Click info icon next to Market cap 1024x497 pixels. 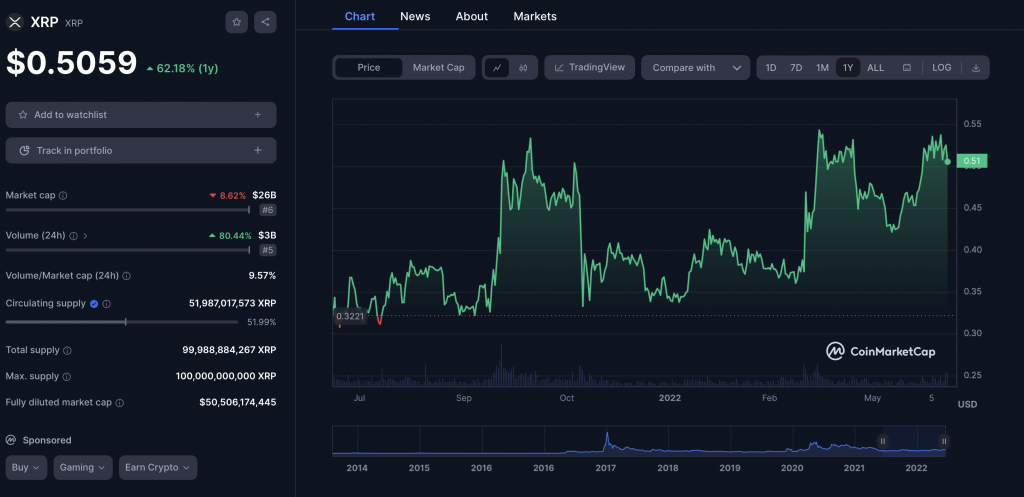click(x=63, y=195)
